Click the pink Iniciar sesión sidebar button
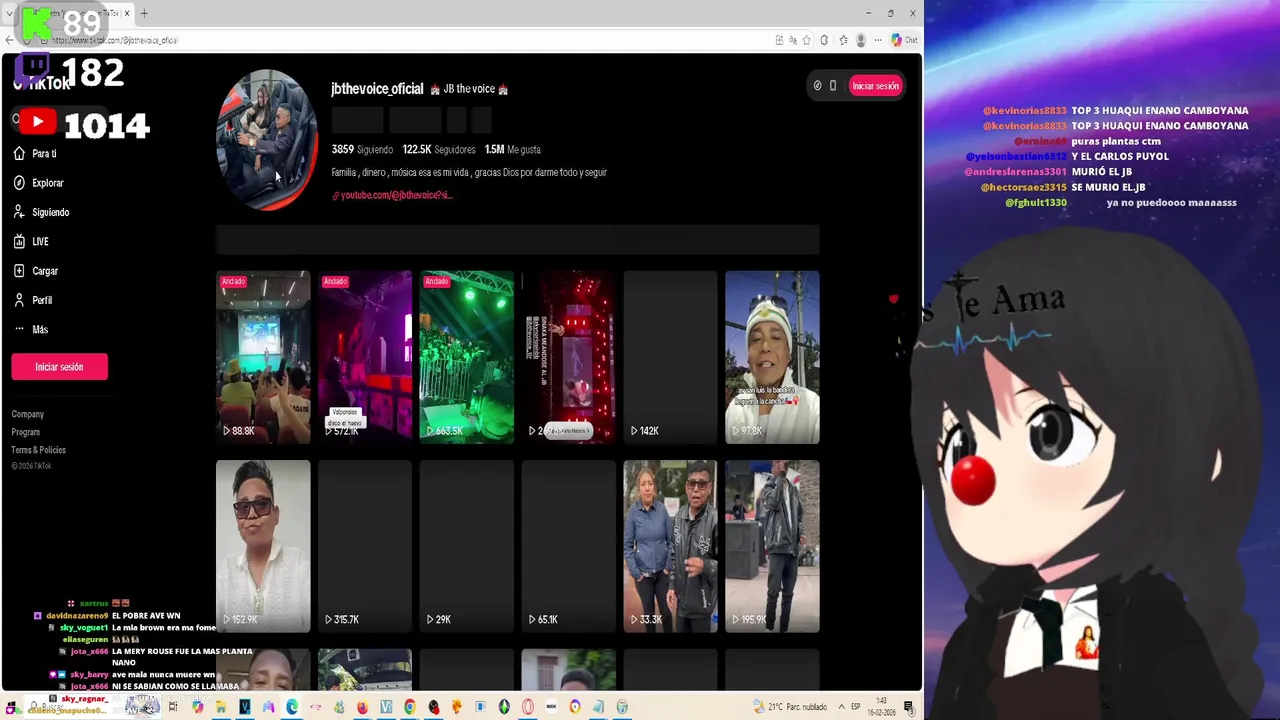This screenshot has height=720, width=1280. (59, 367)
